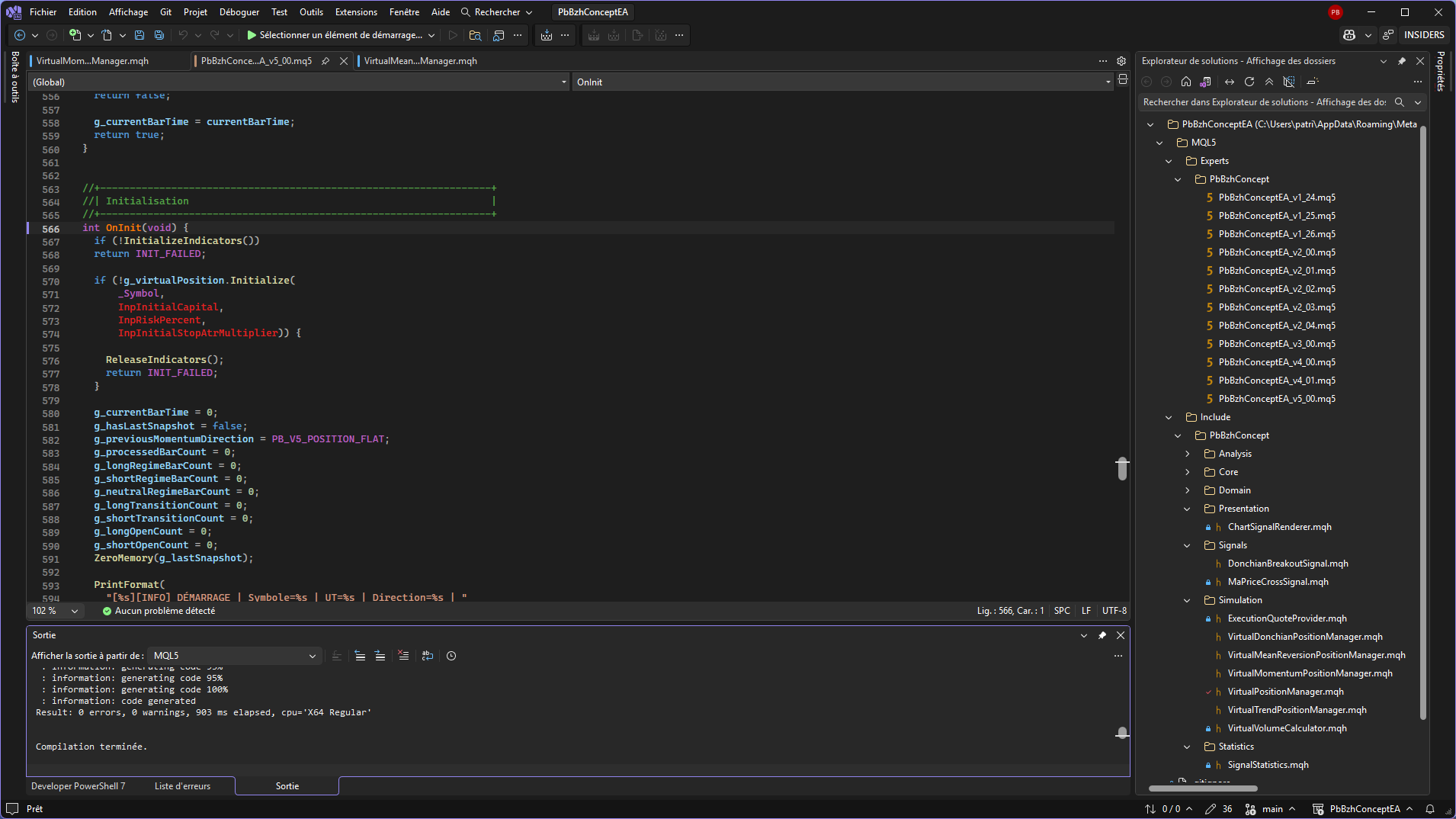Click the split editor icon right of OnInit
The width and height of the screenshot is (1456, 819).
pyautogui.click(x=1122, y=79)
